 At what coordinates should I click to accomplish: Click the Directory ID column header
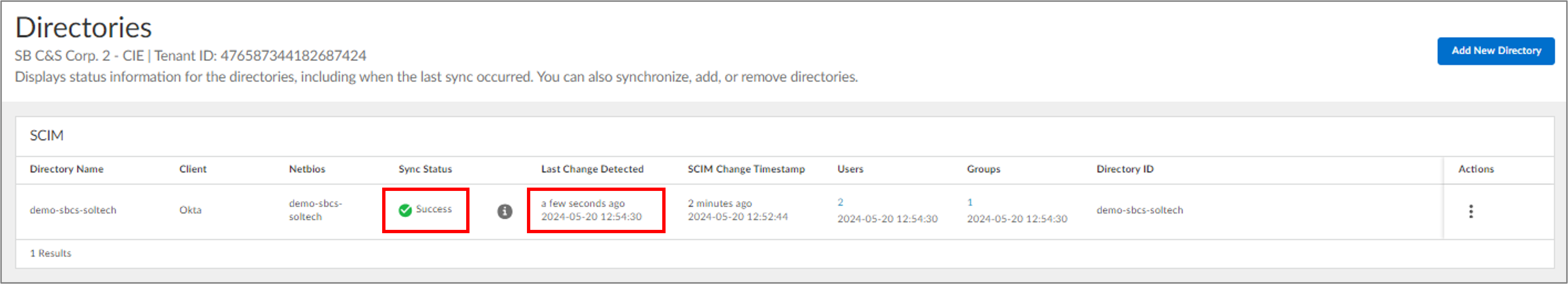pos(1124,169)
